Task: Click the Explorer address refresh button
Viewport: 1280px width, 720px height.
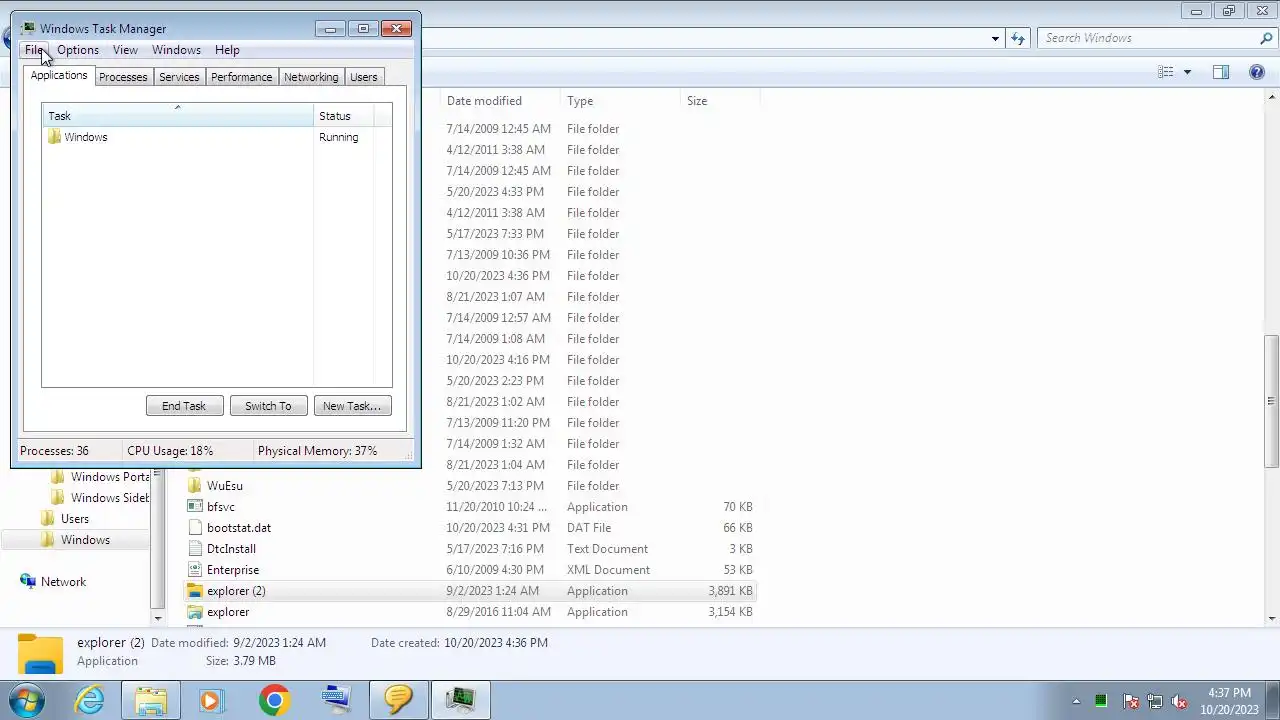Action: click(x=1018, y=38)
